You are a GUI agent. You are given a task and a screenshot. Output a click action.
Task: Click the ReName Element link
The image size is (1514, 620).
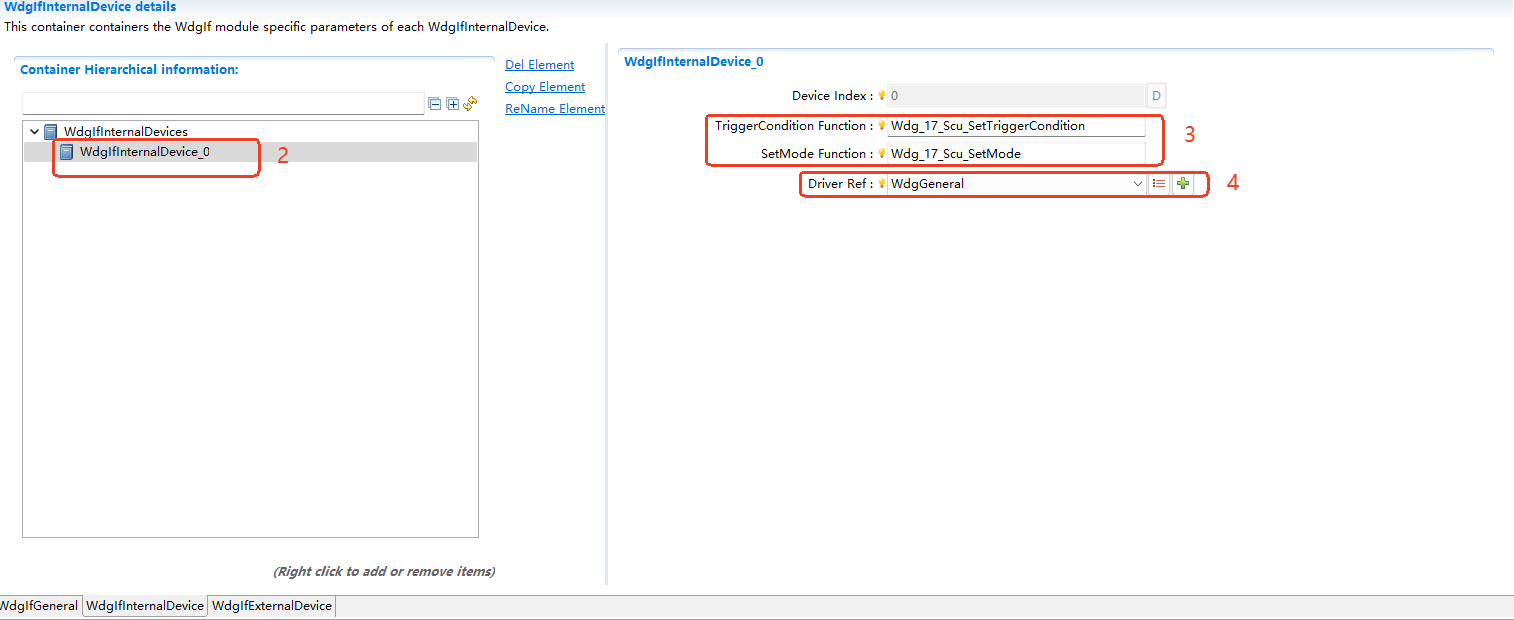[x=554, y=108]
